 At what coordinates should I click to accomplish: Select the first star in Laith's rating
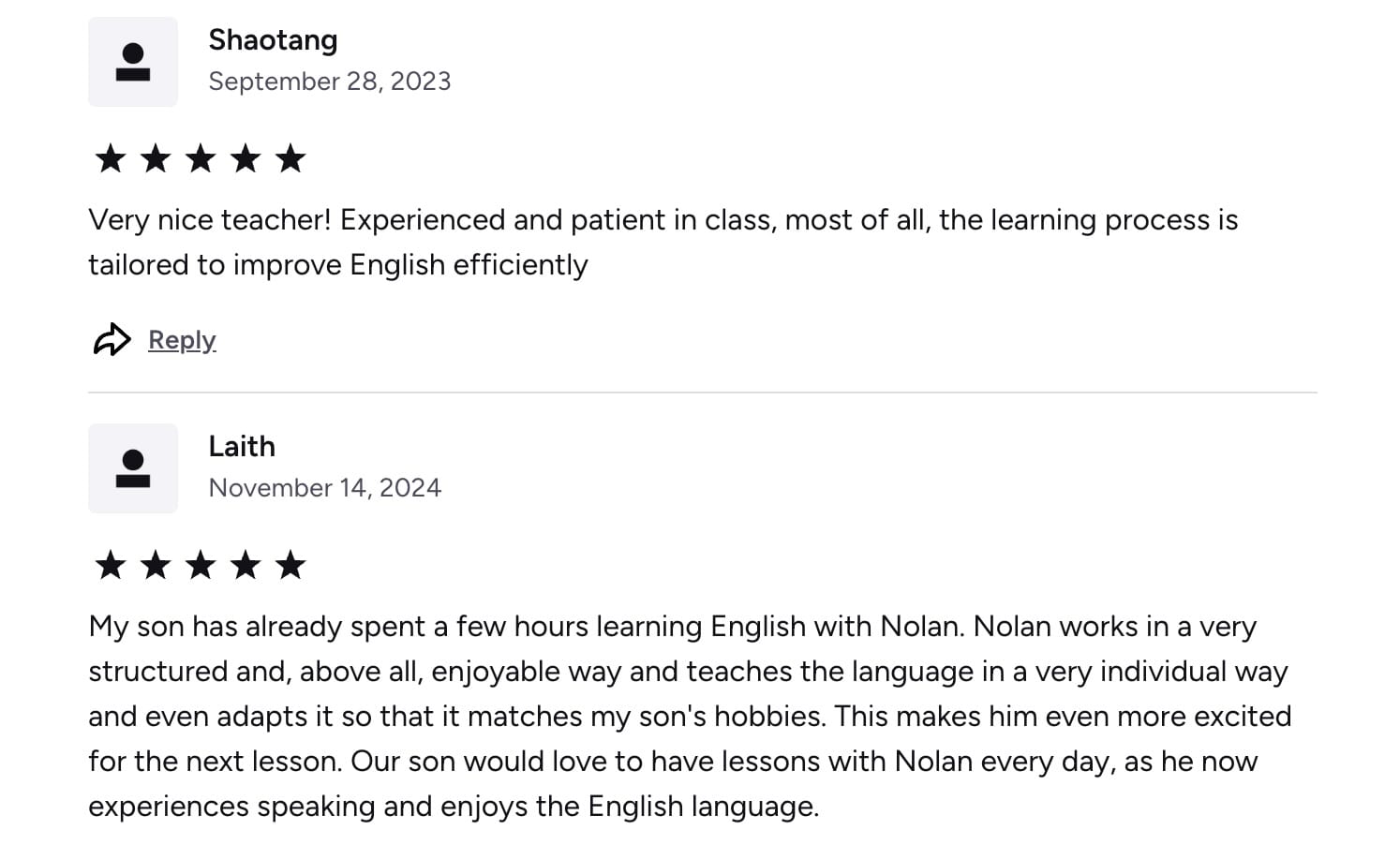(x=111, y=565)
